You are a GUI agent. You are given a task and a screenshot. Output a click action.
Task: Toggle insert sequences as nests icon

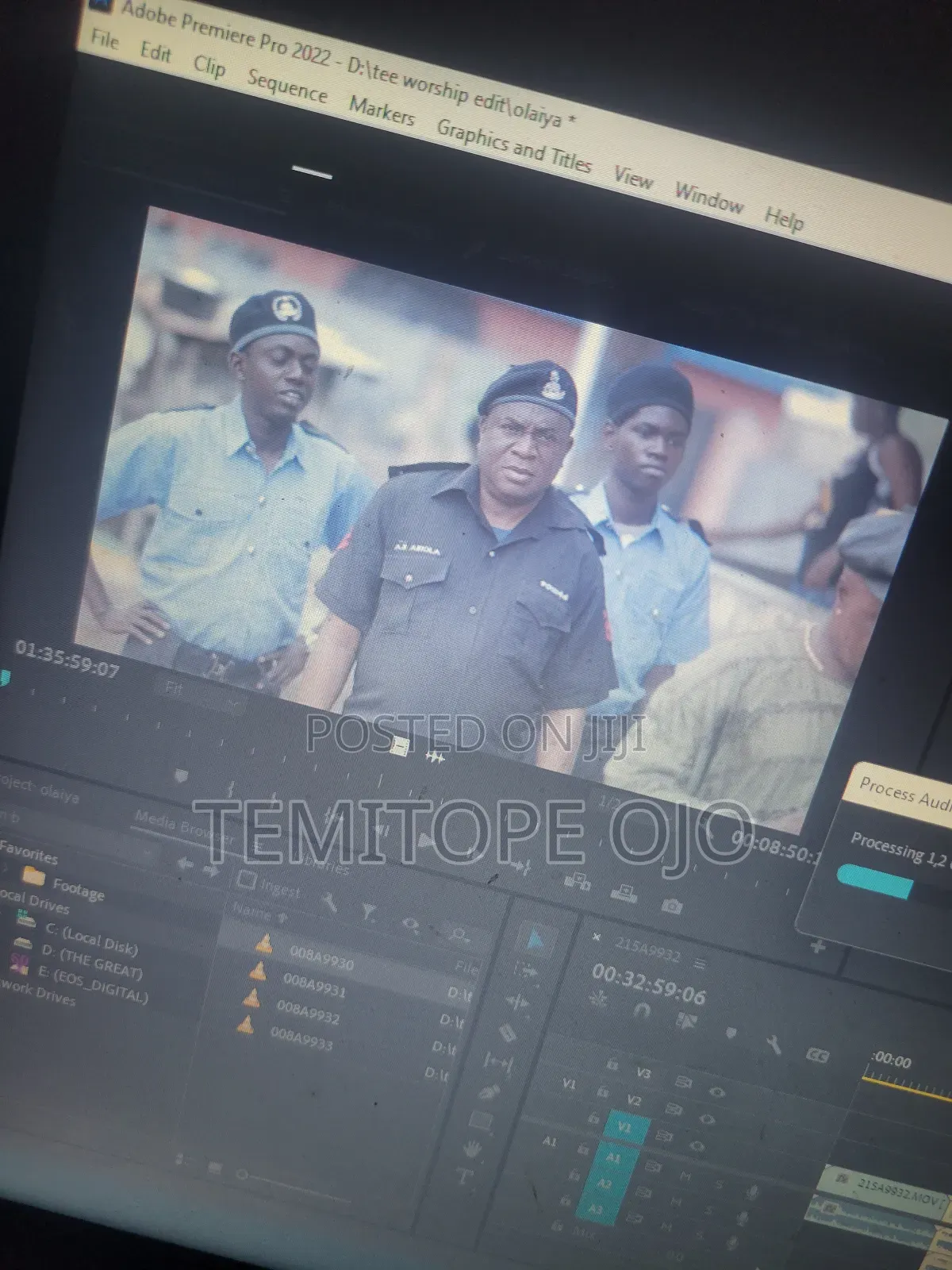coord(598,999)
